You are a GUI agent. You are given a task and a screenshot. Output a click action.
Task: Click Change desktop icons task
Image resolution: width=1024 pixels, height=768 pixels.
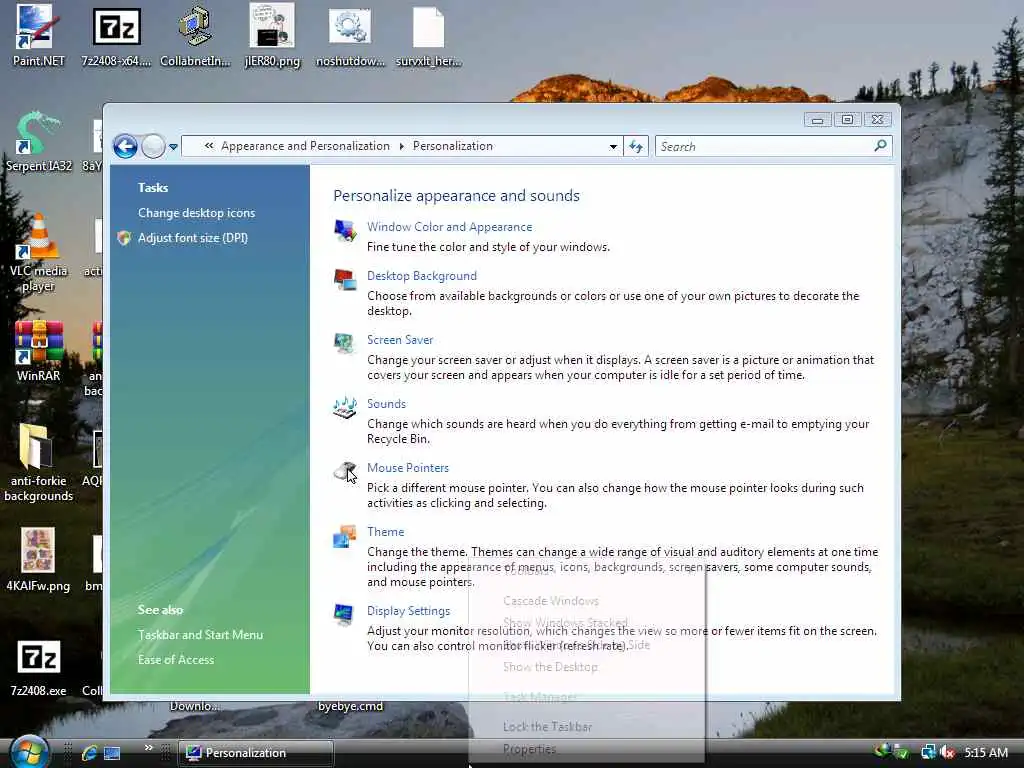click(196, 213)
